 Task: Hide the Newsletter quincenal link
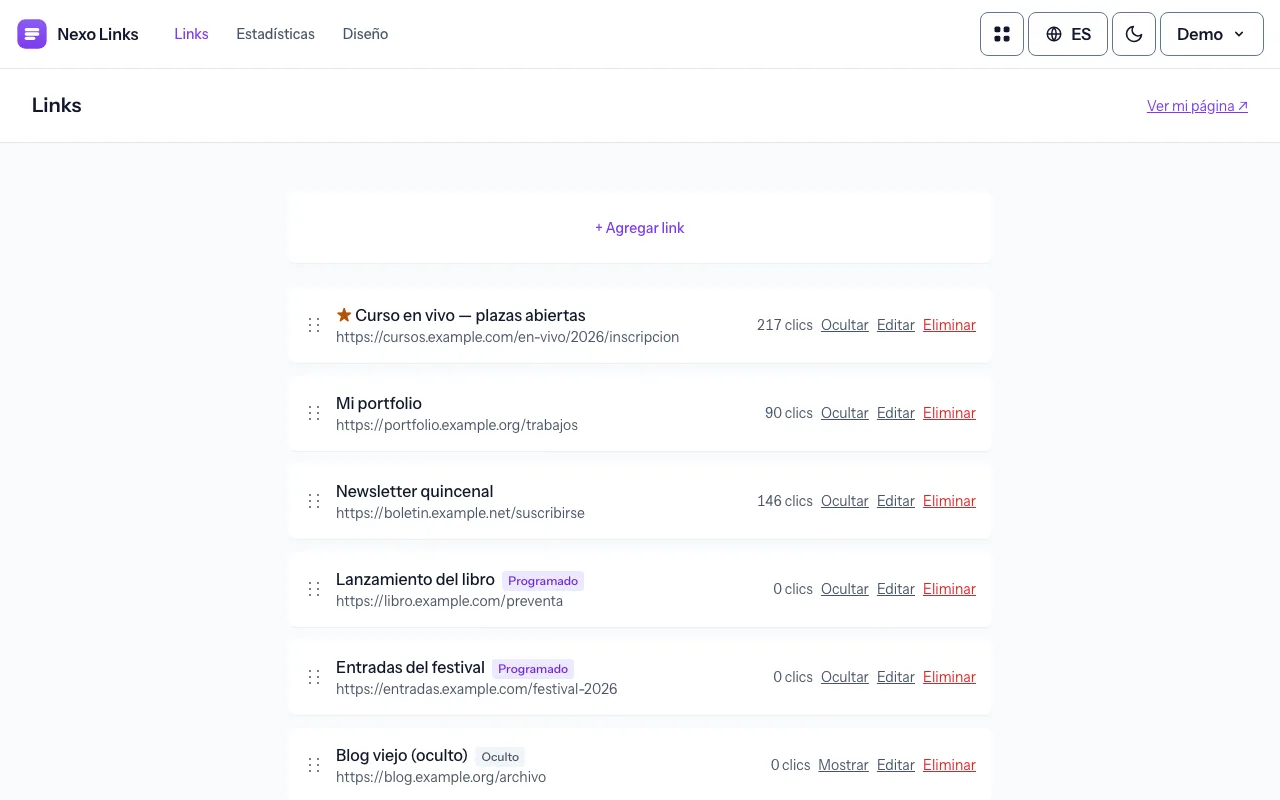pos(845,501)
